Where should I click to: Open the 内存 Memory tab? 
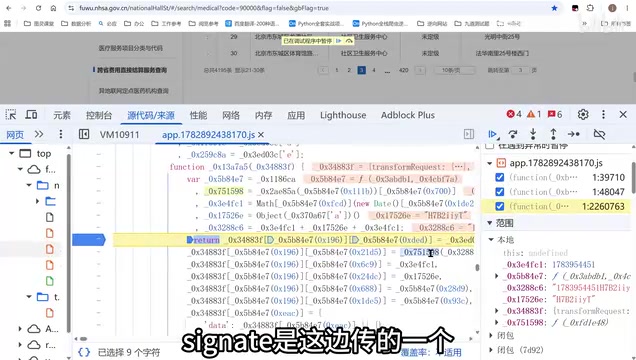263,115
